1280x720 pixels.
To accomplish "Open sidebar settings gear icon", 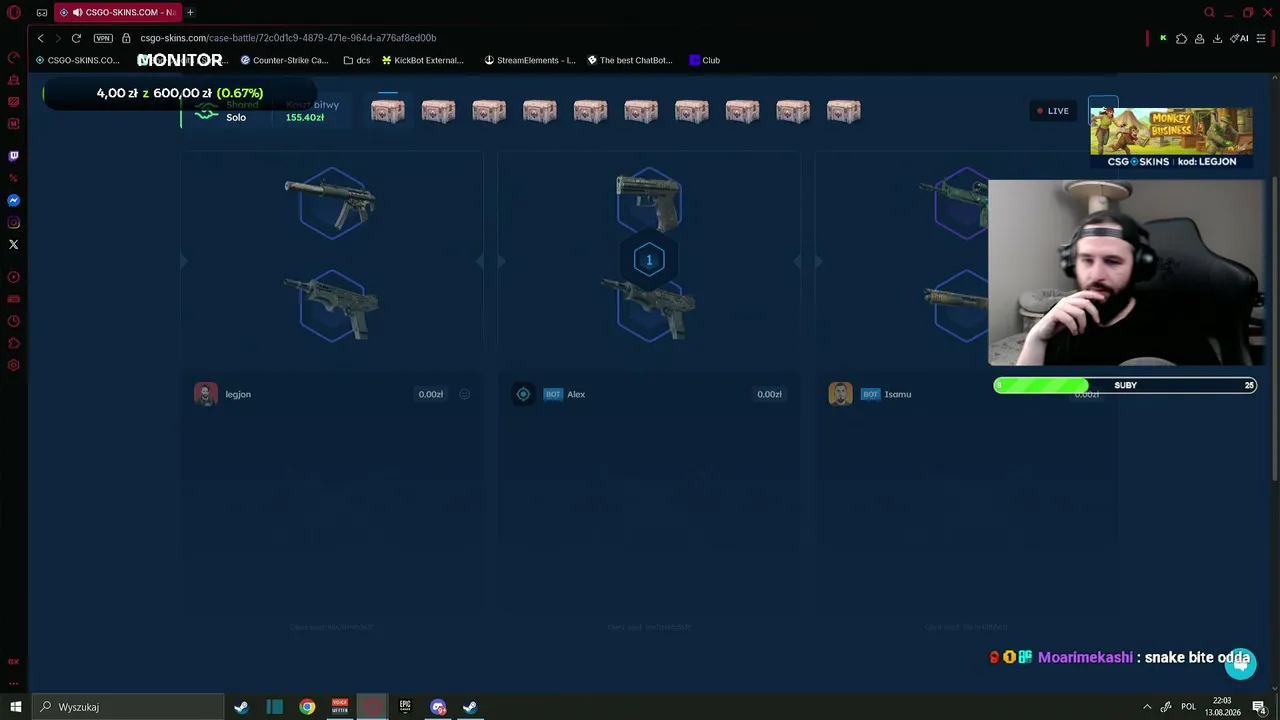I will (x=14, y=365).
